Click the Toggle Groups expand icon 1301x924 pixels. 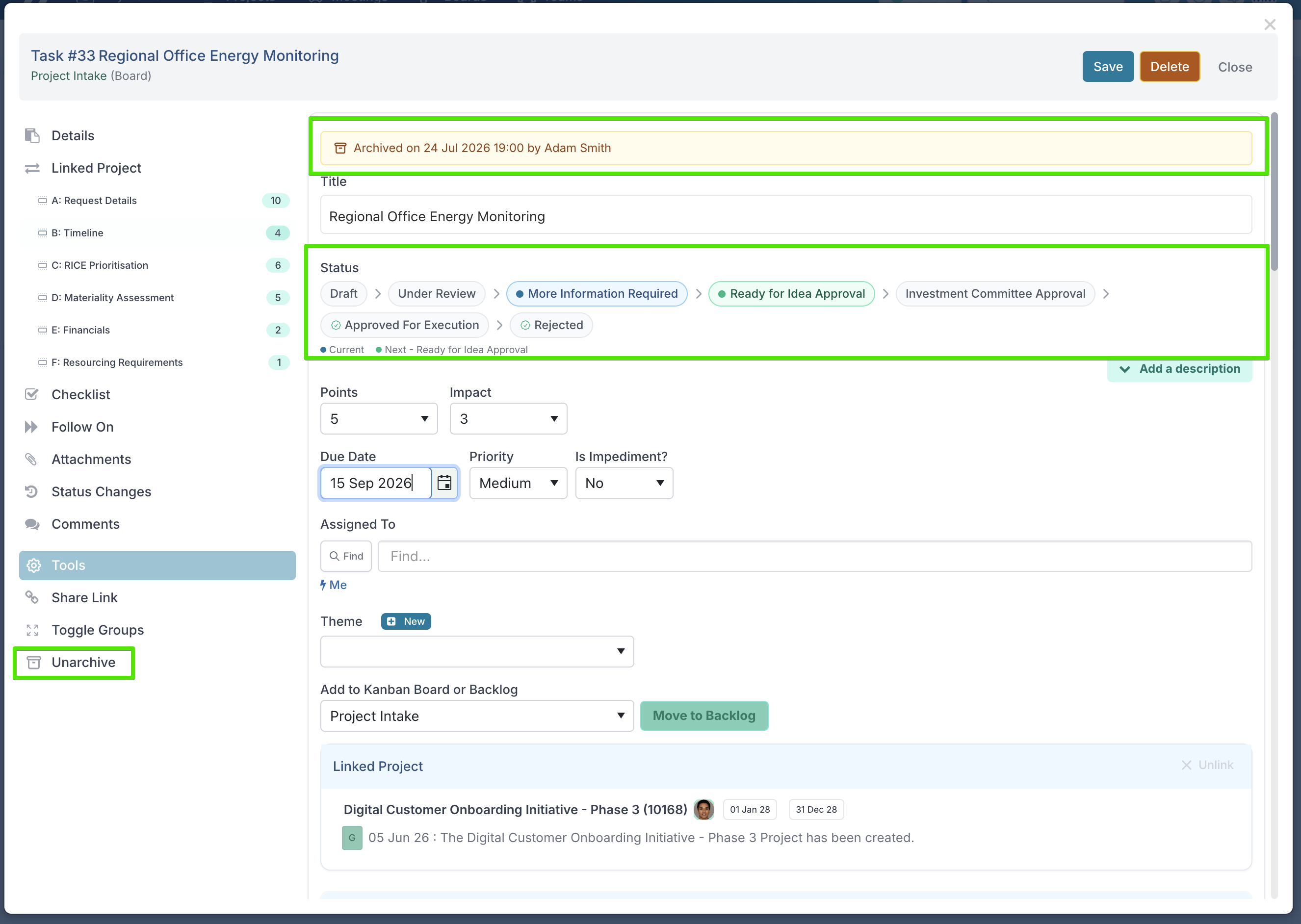[32, 630]
